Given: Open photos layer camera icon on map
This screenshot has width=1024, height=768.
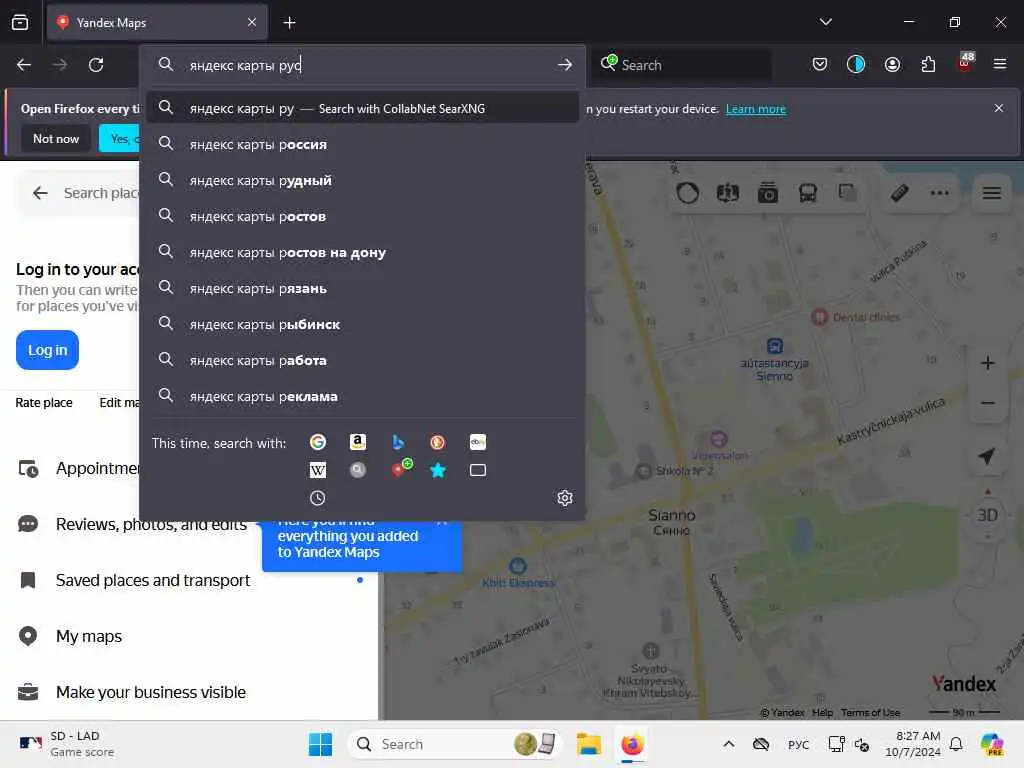Looking at the screenshot, I should click(768, 193).
